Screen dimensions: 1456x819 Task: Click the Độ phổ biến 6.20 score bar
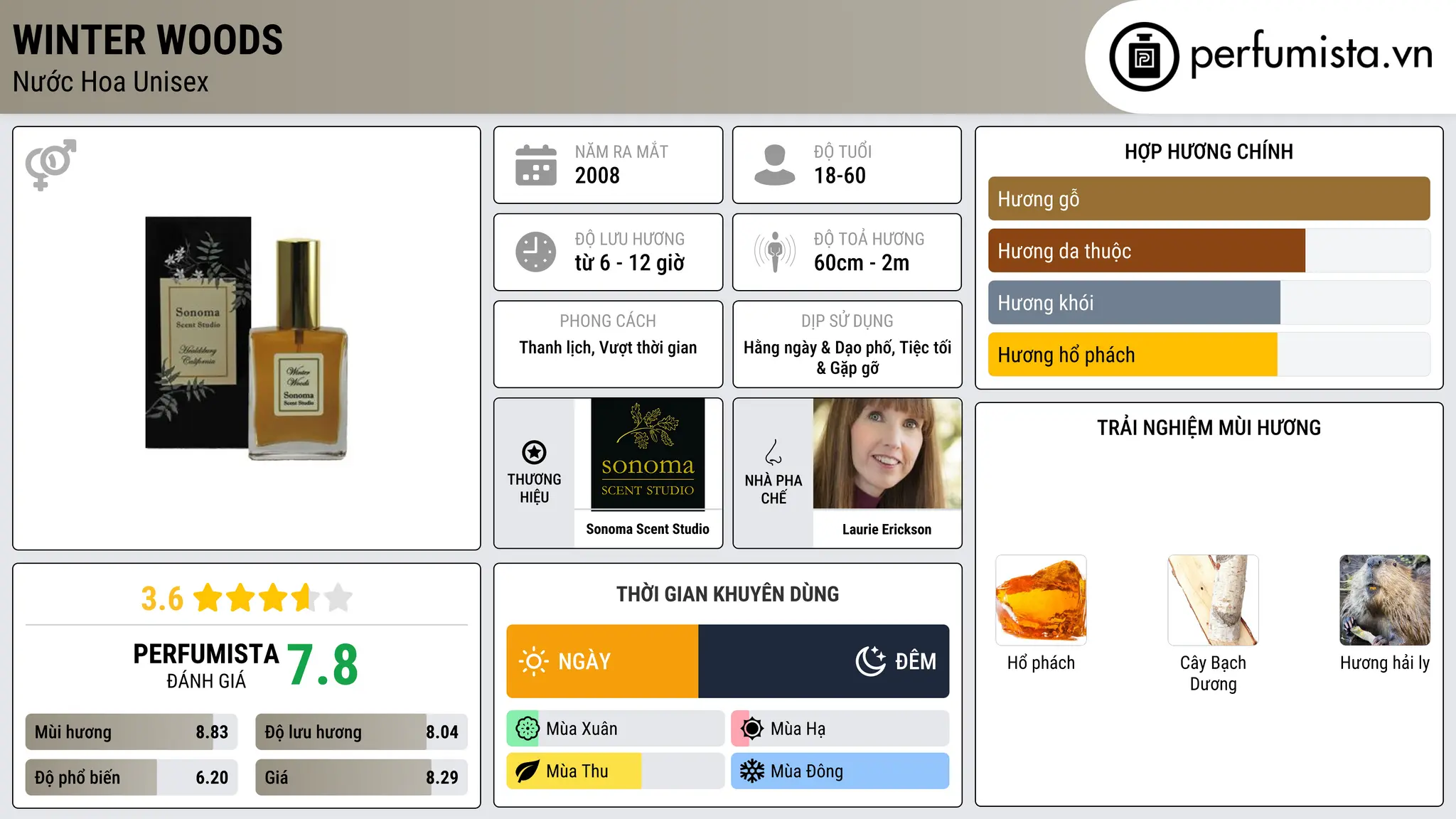point(132,778)
